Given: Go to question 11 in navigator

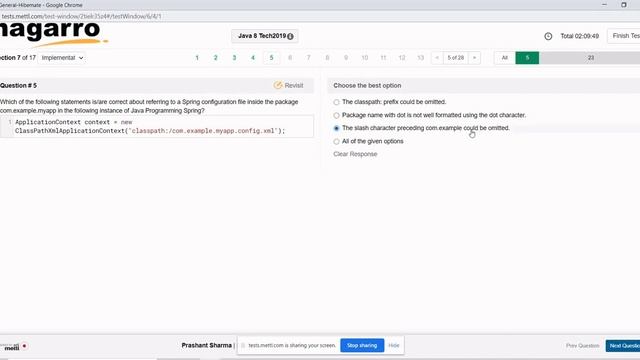Looking at the screenshot, I should pos(383,58).
